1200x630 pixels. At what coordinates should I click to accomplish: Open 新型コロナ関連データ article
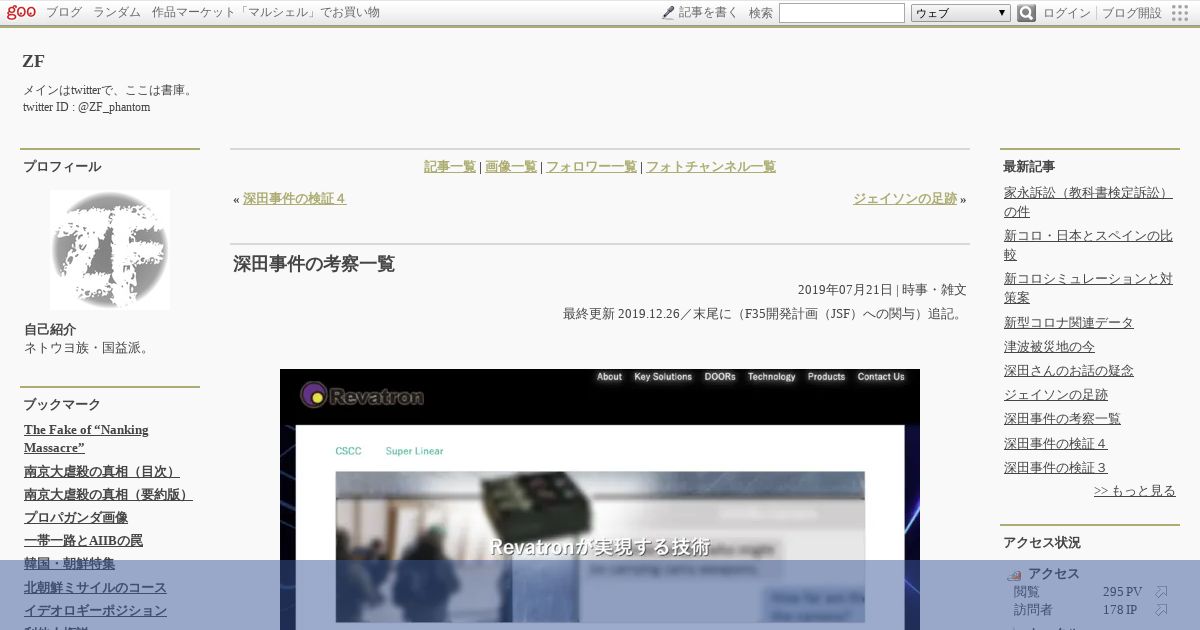tap(1069, 323)
